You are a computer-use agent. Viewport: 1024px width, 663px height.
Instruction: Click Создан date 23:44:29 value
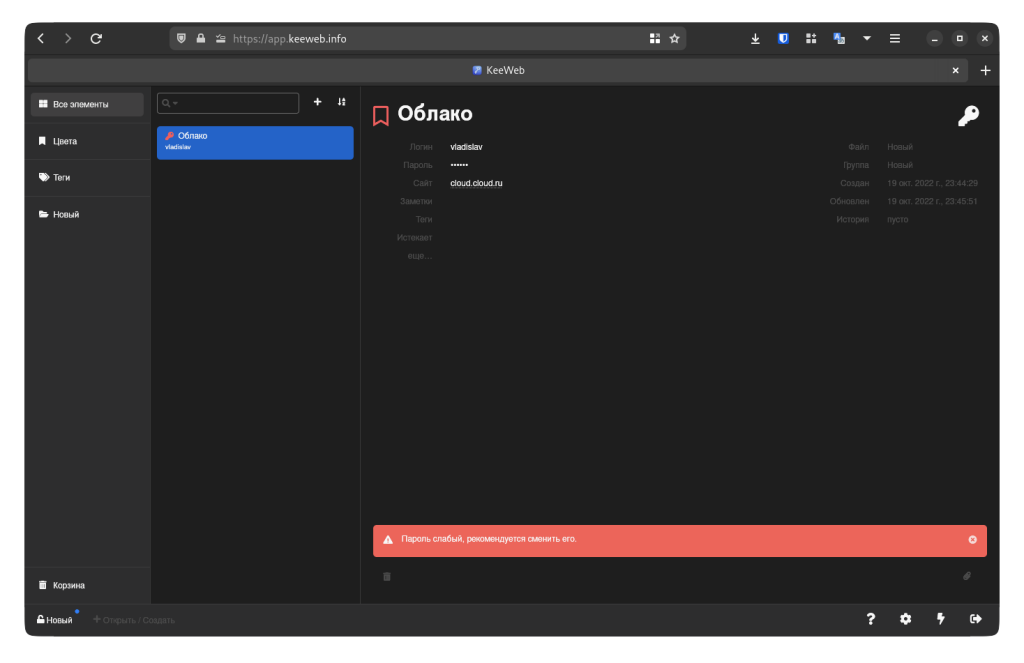click(x=933, y=184)
